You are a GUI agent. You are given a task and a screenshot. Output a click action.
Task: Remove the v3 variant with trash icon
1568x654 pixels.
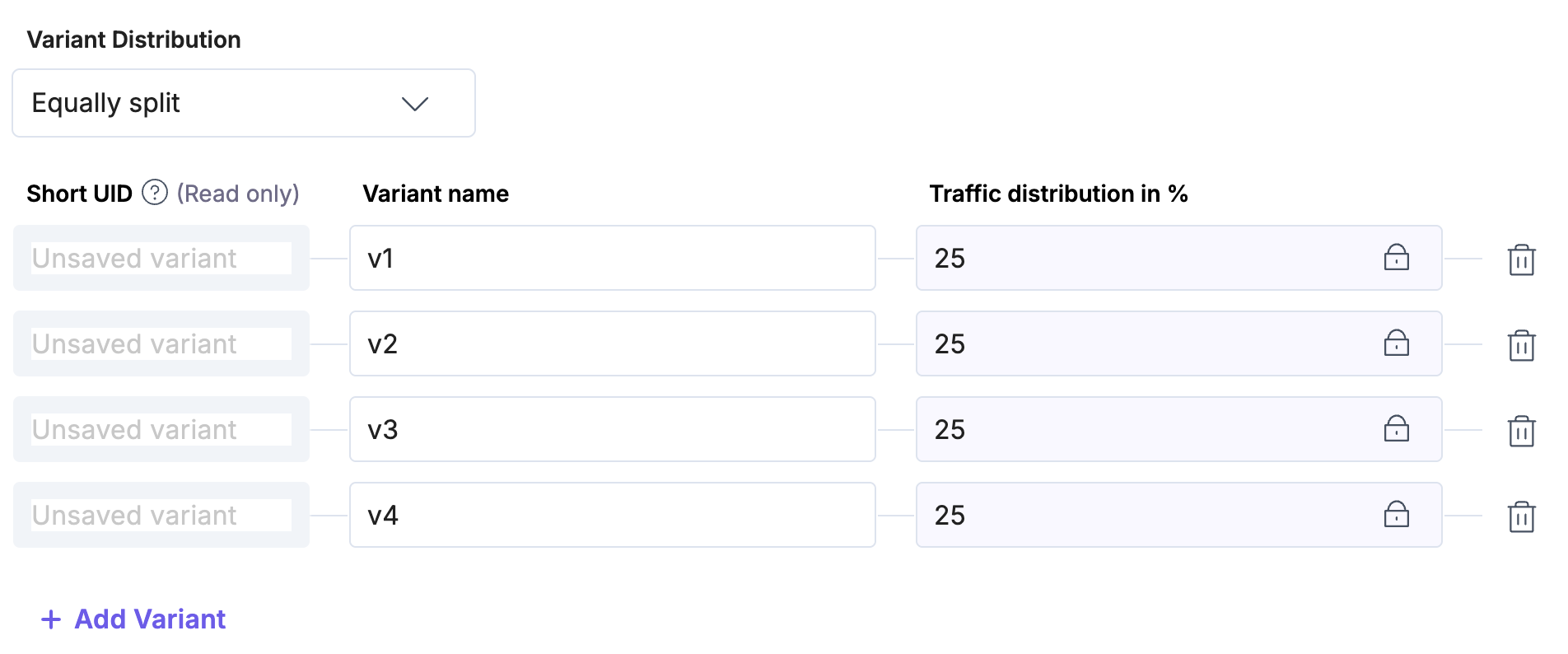(x=1521, y=431)
